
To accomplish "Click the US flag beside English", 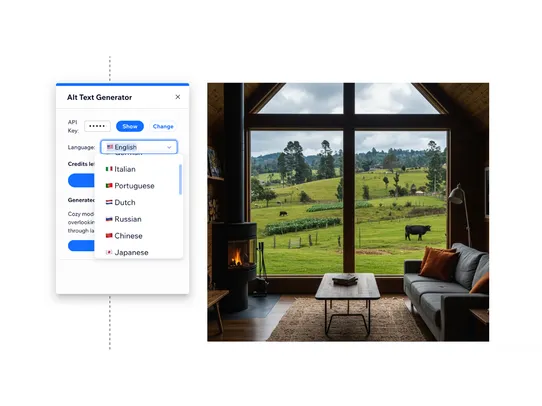I will tap(110, 147).
